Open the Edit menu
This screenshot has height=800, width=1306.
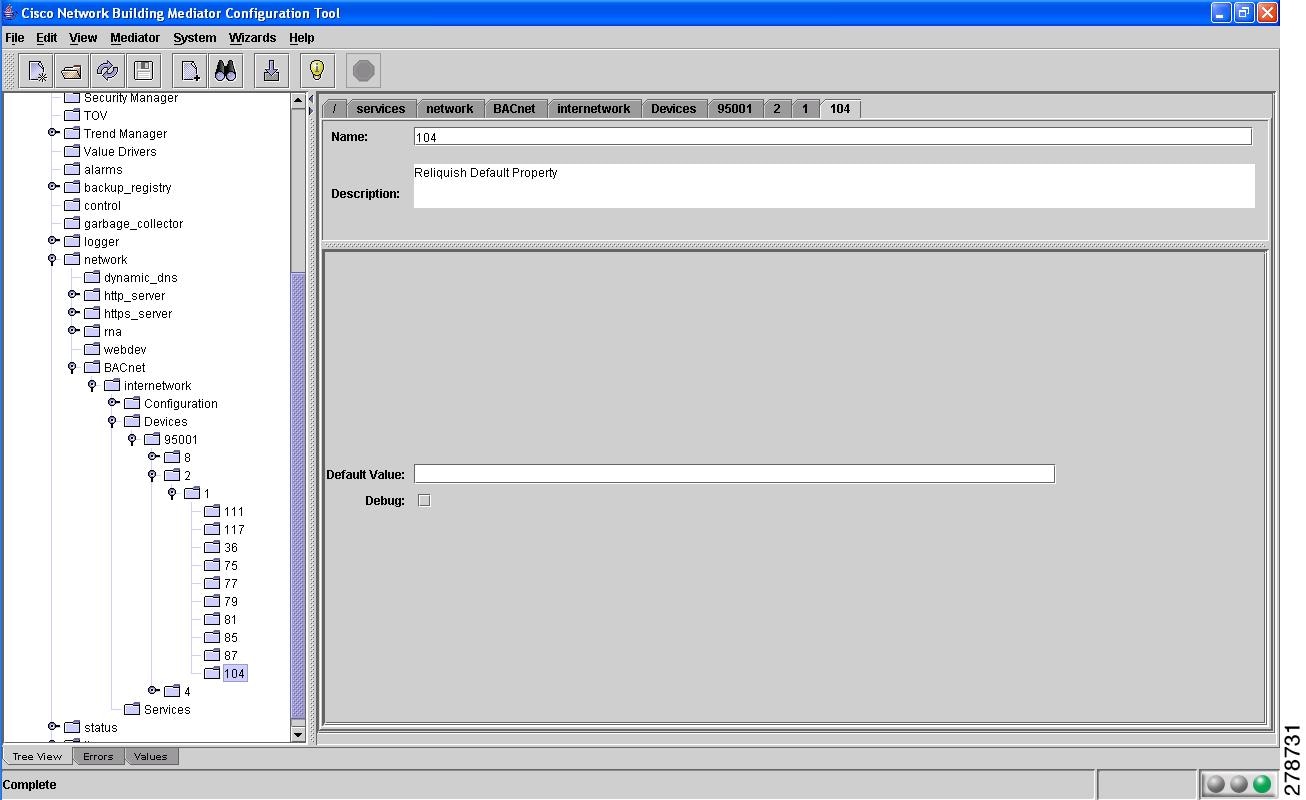coord(47,38)
